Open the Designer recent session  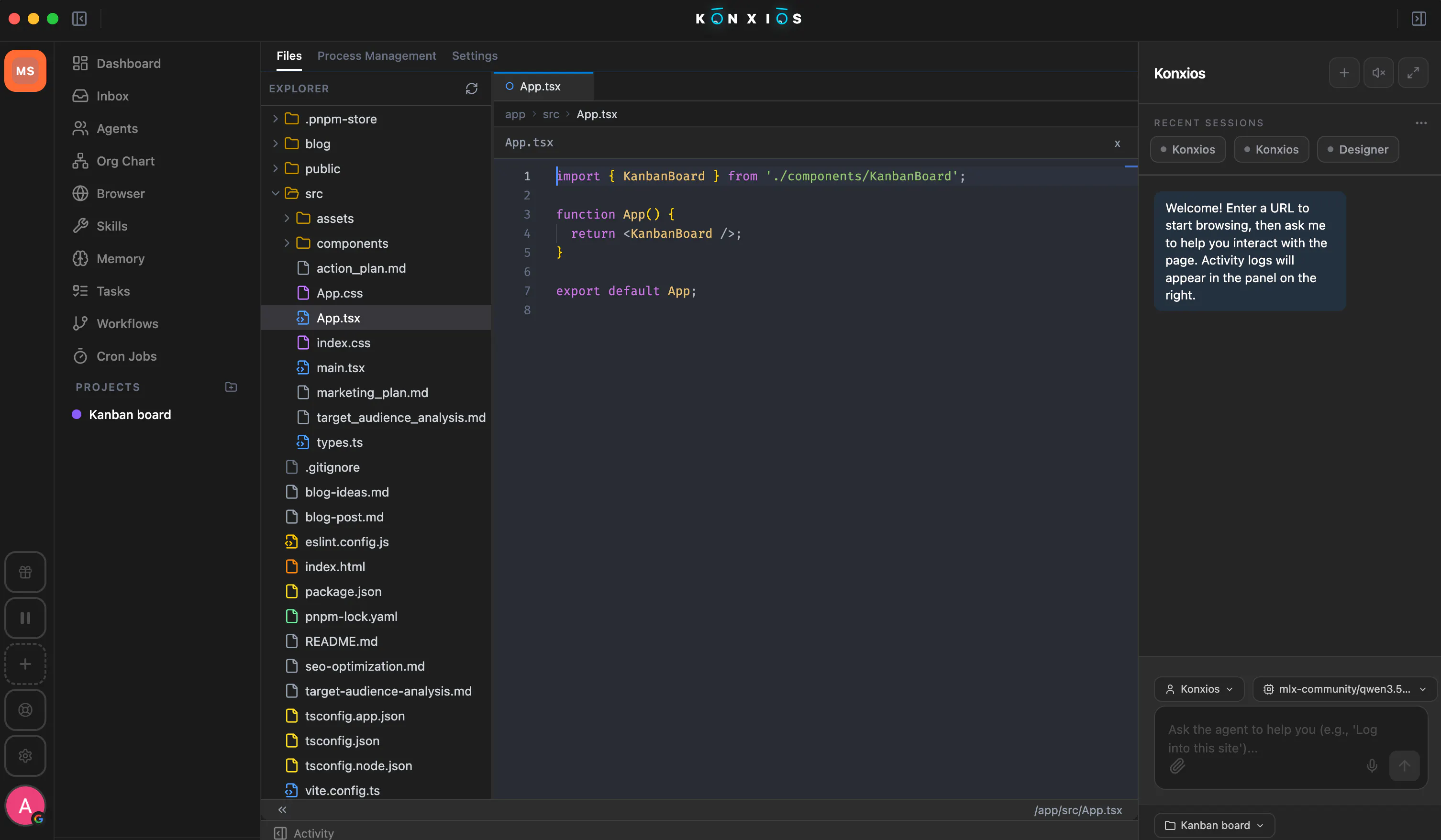pos(1358,149)
